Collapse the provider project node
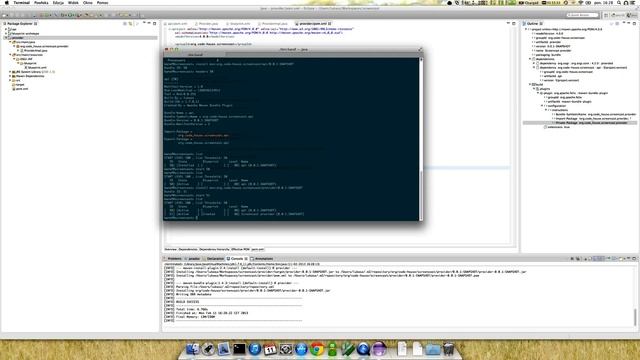The width and height of the screenshot is (640, 360). 6,38
